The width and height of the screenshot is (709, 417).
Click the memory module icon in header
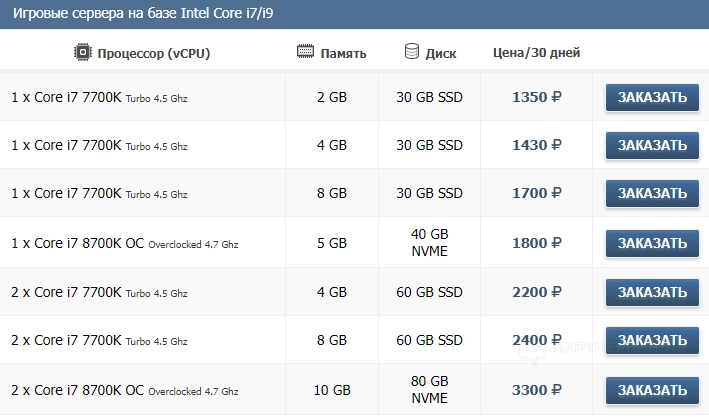tap(306, 52)
